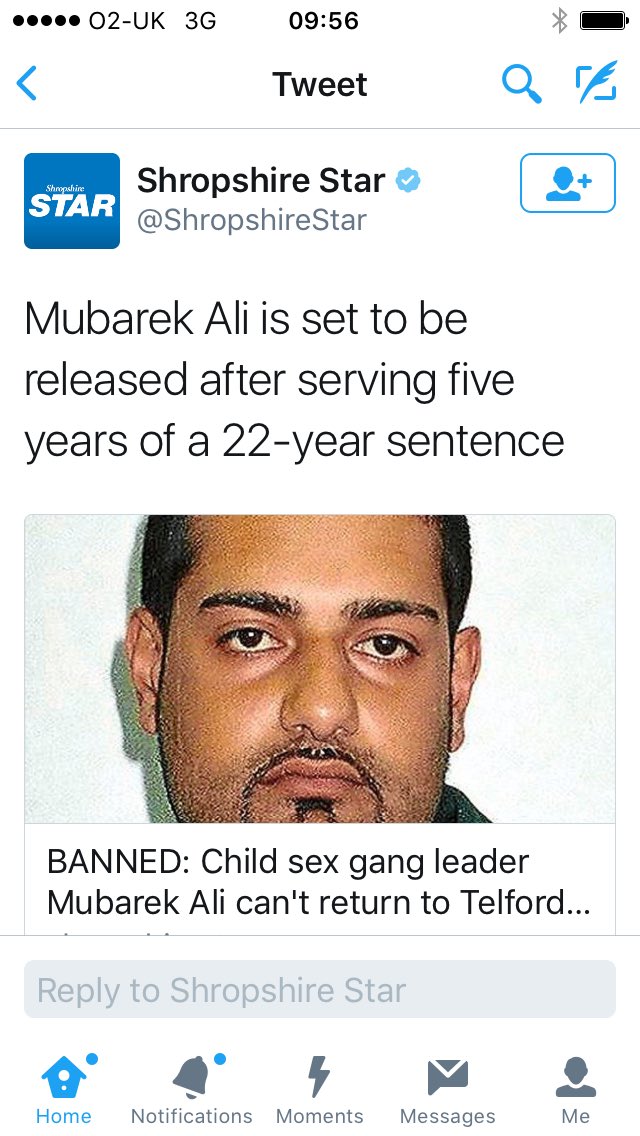Open the article photo thumbnail
This screenshot has height=1136, width=640.
click(x=320, y=669)
